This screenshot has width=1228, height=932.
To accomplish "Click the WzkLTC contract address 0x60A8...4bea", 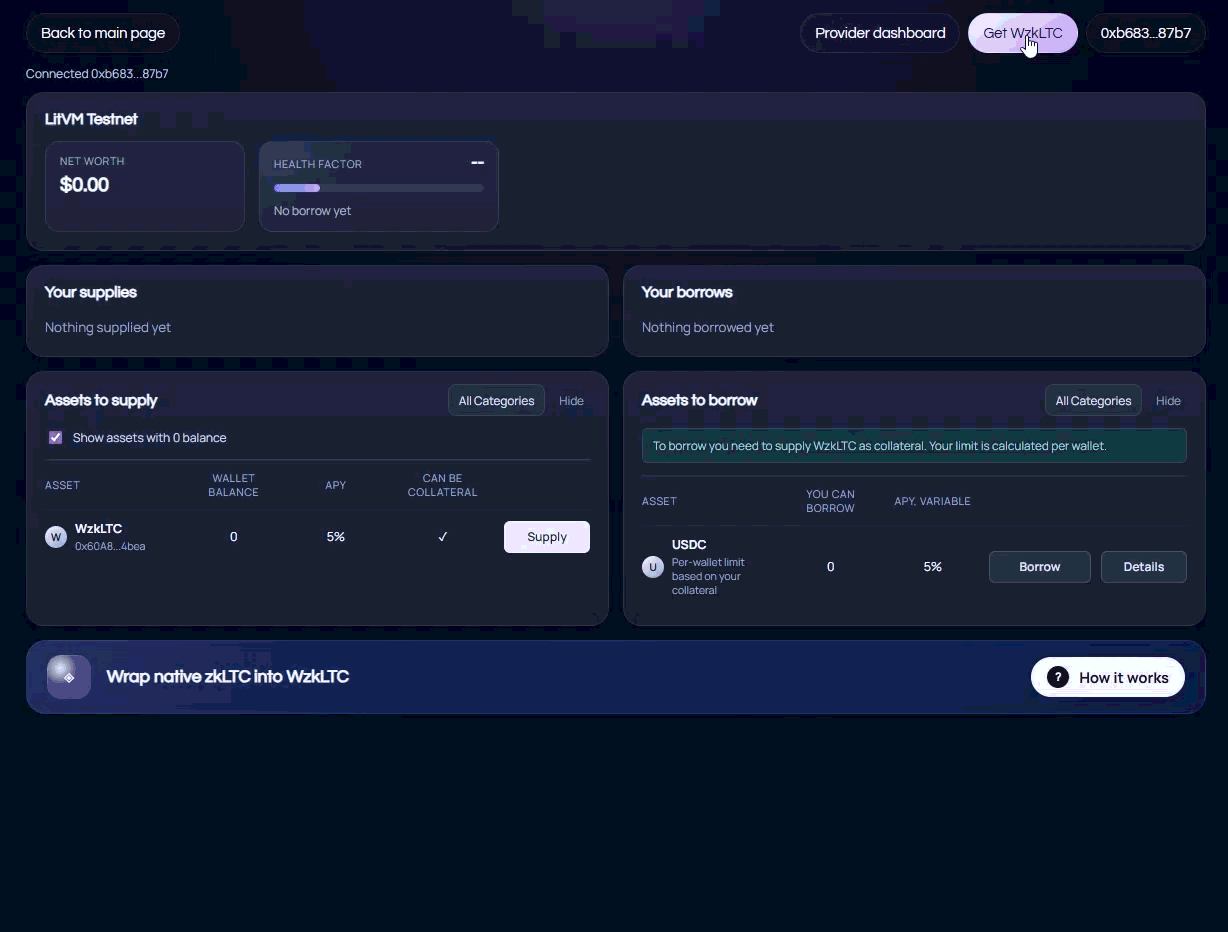I will [x=110, y=547].
